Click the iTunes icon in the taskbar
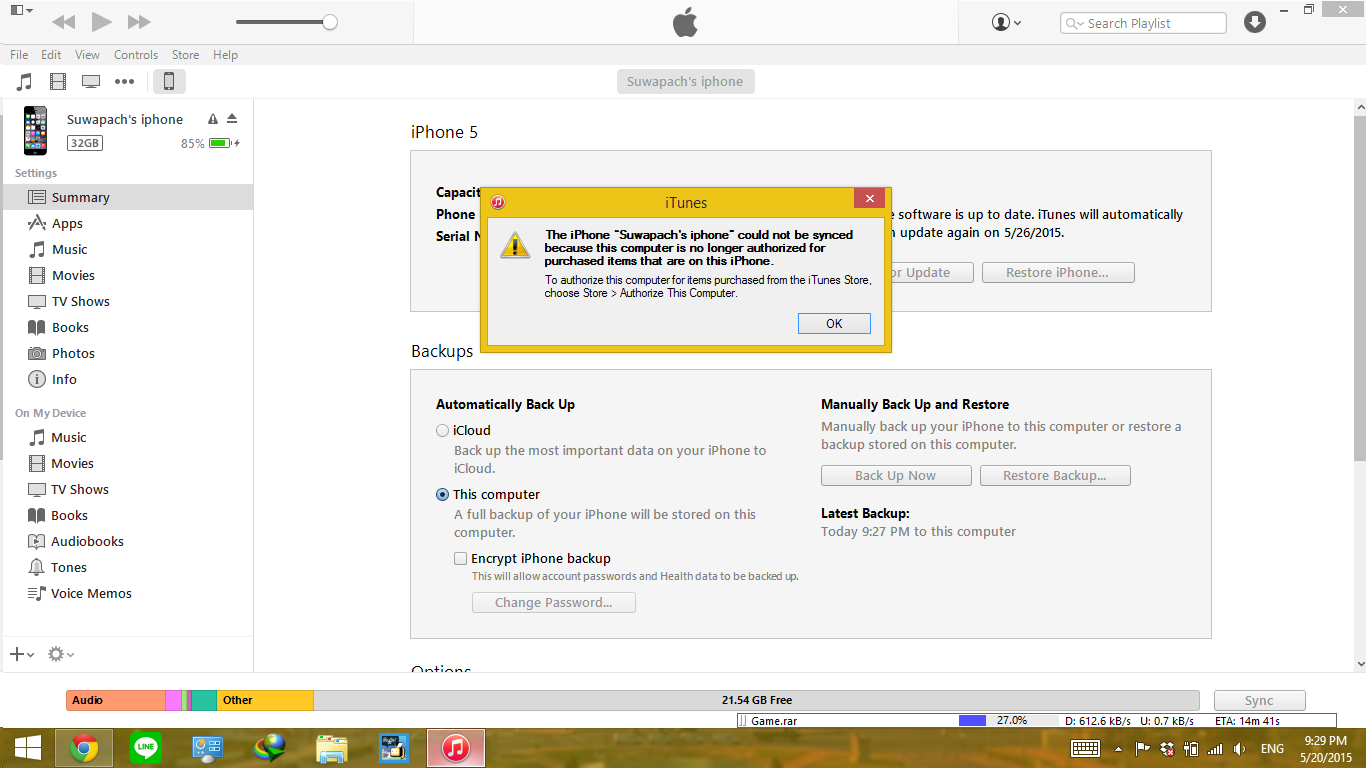Screen dimensions: 1366x768 pyautogui.click(x=456, y=748)
